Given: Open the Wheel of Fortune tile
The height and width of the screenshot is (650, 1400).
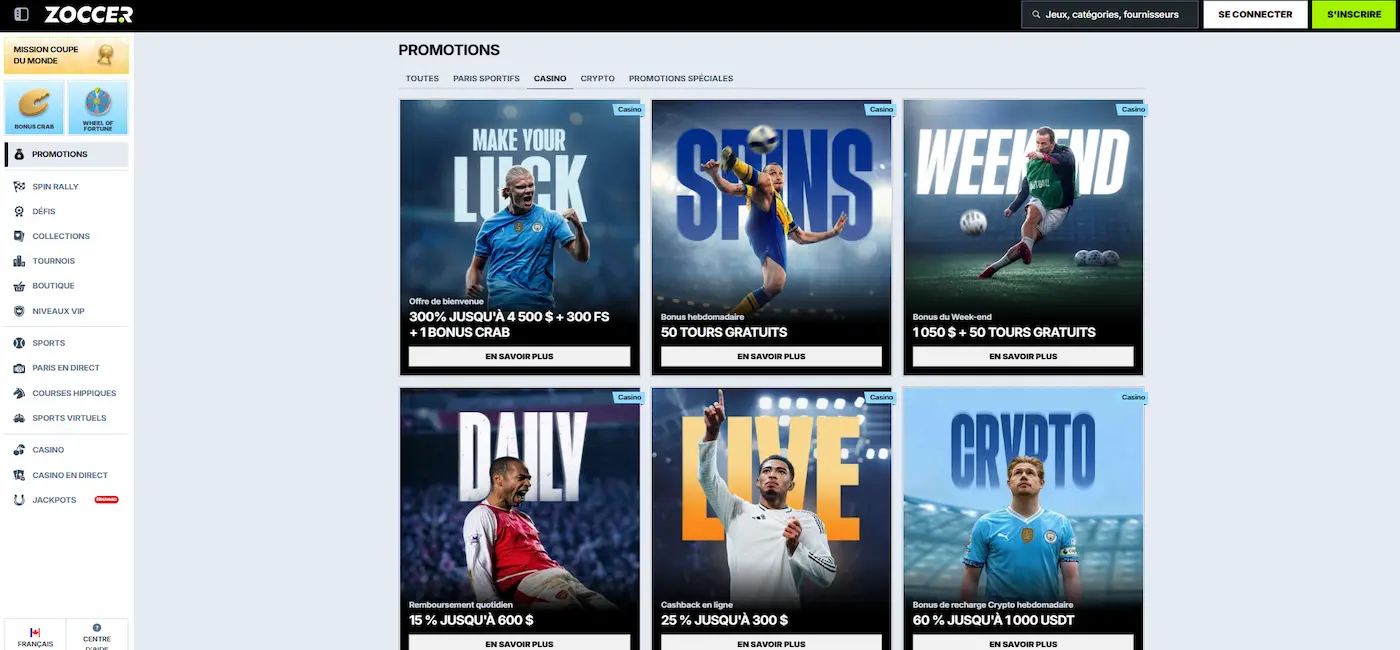Looking at the screenshot, I should 98,108.
